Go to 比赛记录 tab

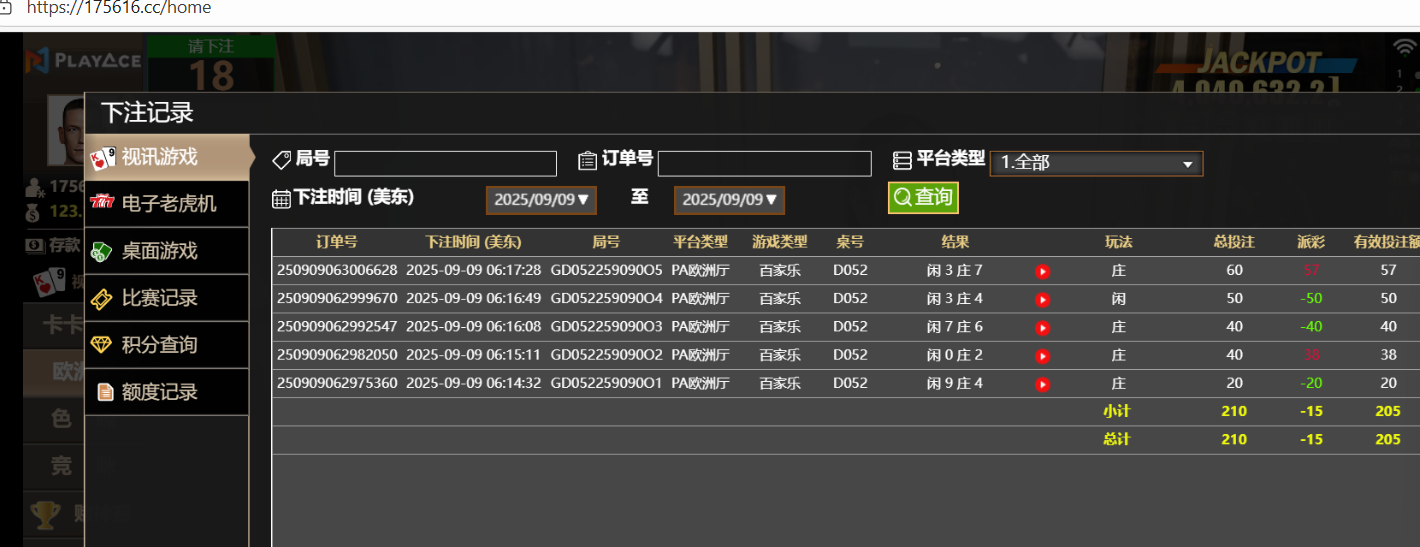click(x=167, y=298)
